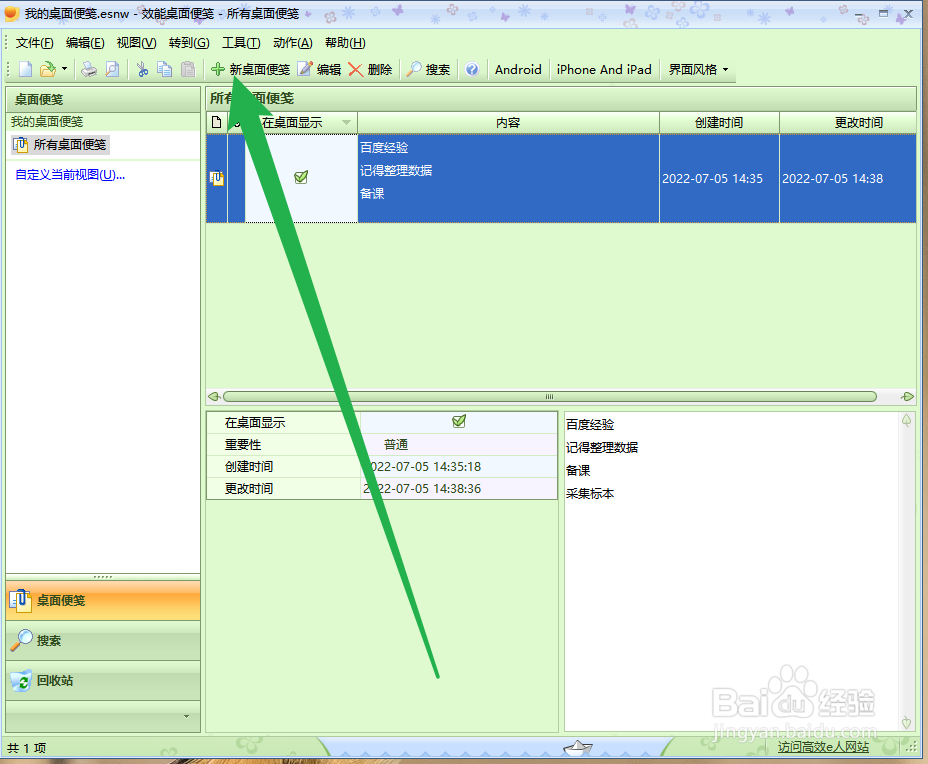This screenshot has width=928, height=764.
Task: Click the note icon column header
Action: tap(217, 123)
